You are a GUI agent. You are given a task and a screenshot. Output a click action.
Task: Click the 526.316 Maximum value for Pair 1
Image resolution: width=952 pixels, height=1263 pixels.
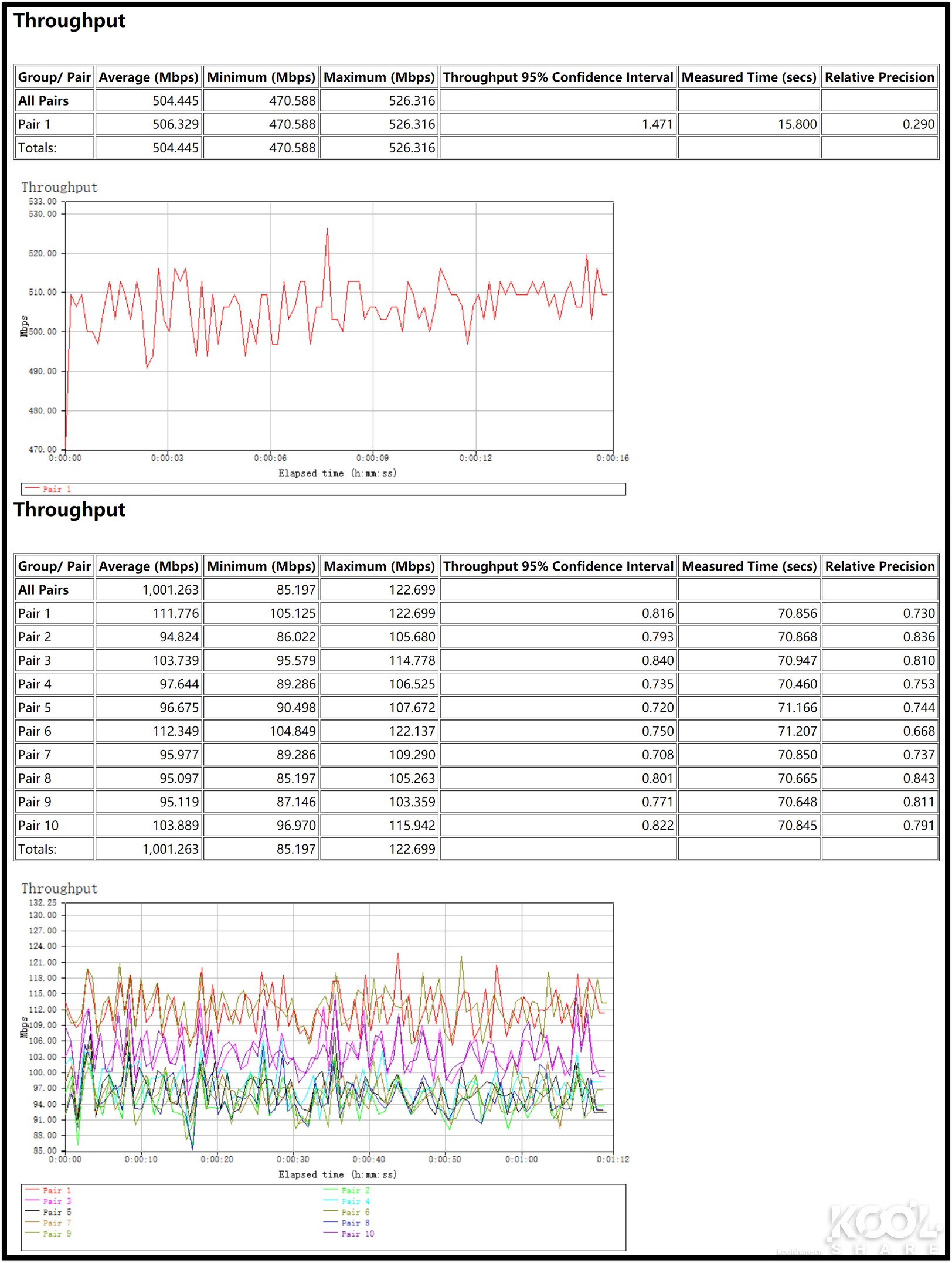(x=412, y=124)
